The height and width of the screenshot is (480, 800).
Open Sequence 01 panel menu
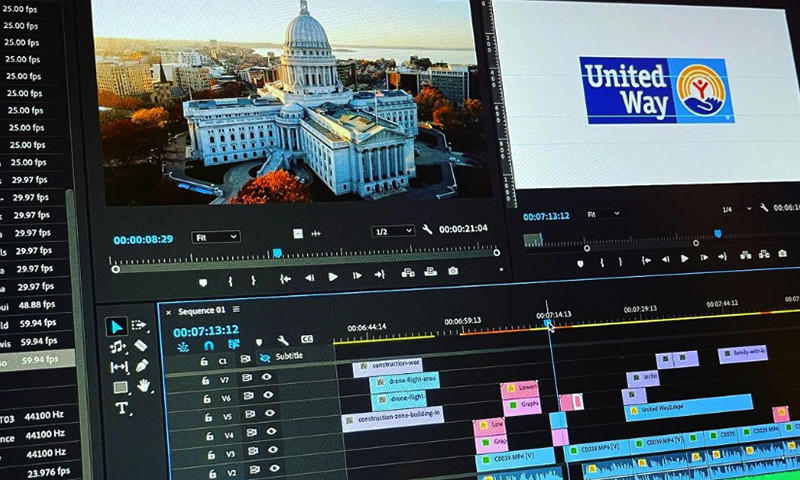coord(236,309)
